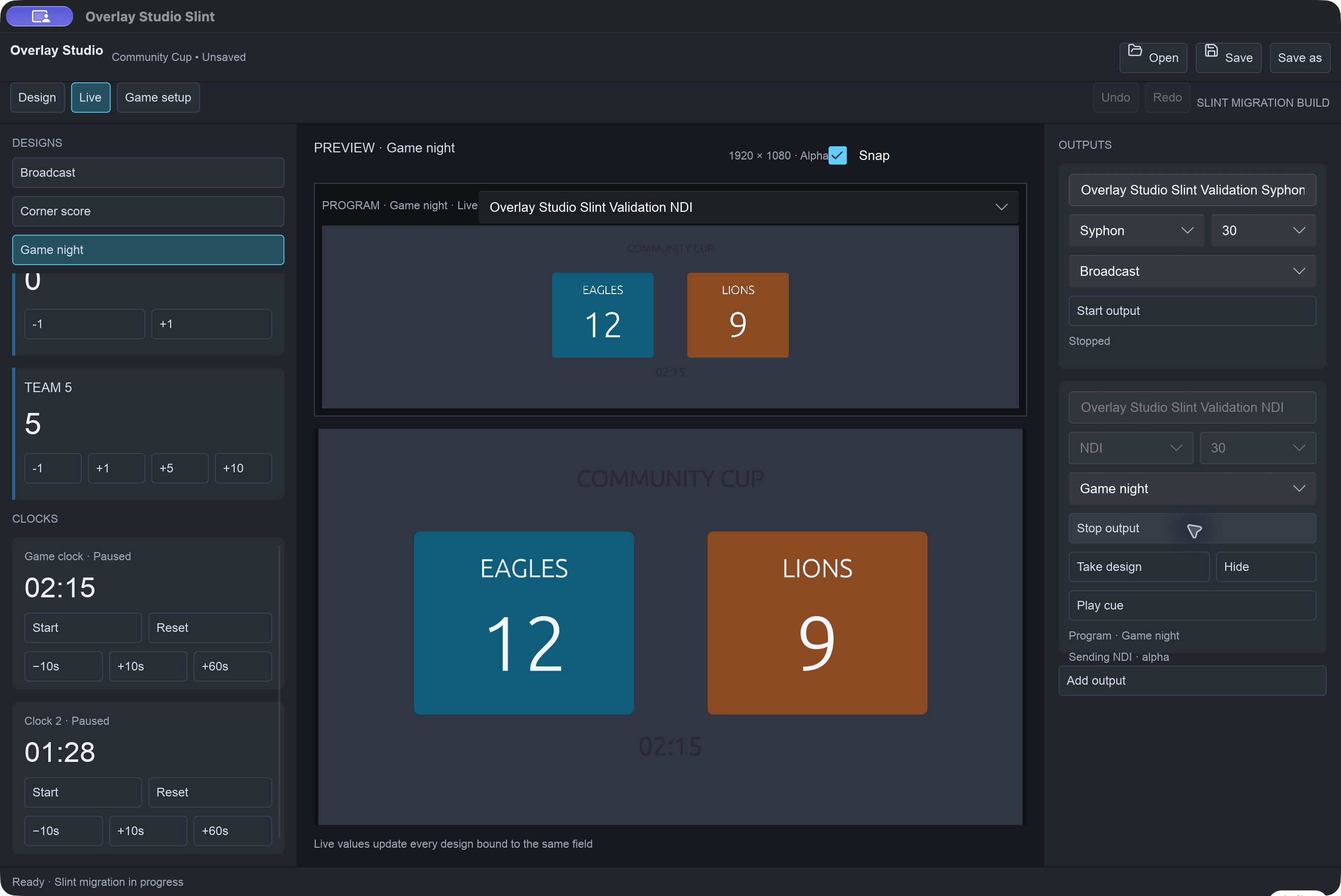
Task: Click the Overlay Studio app logo icon
Action: click(40, 16)
